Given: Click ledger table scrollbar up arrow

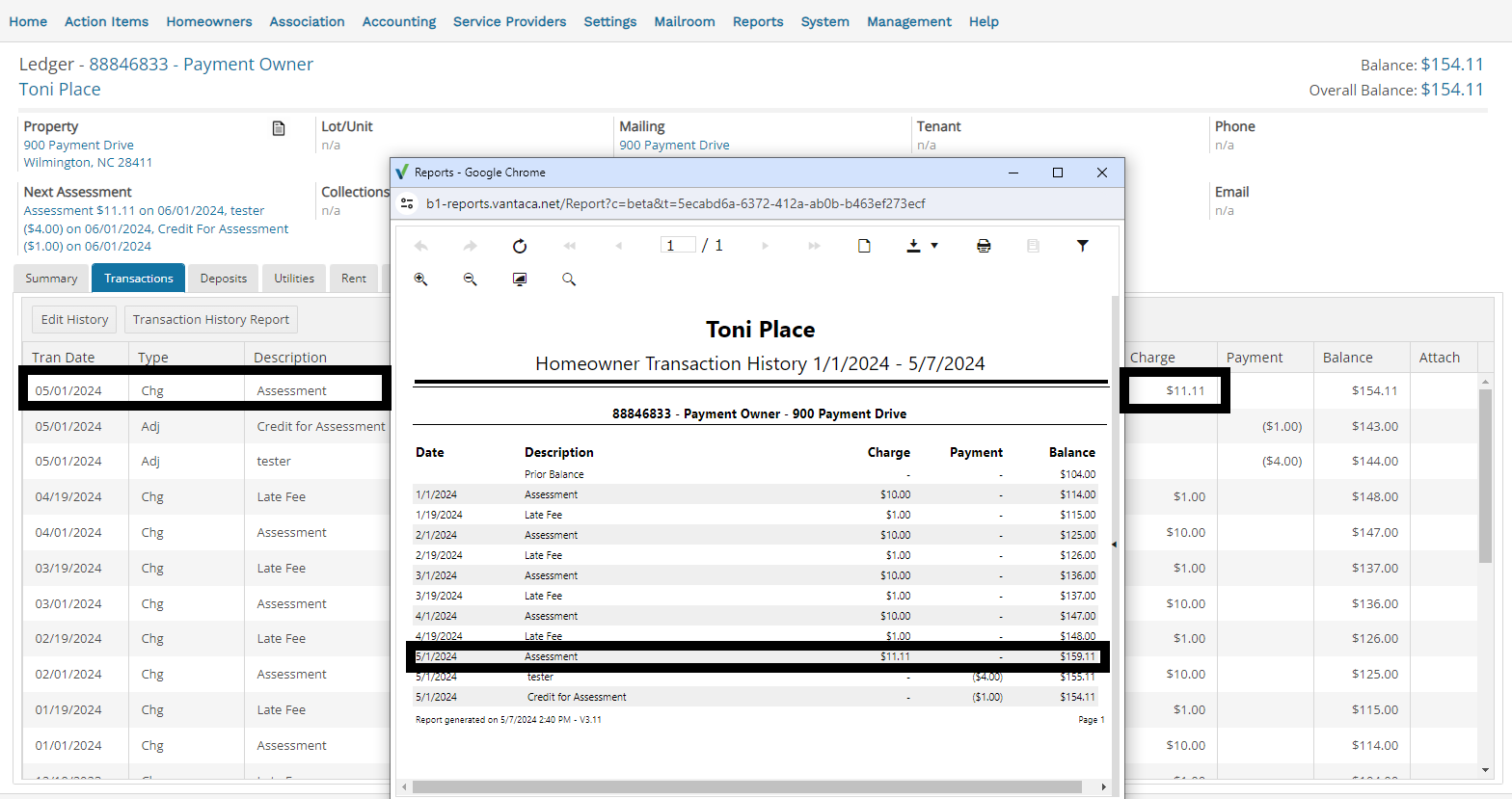Looking at the screenshot, I should 1486,382.
